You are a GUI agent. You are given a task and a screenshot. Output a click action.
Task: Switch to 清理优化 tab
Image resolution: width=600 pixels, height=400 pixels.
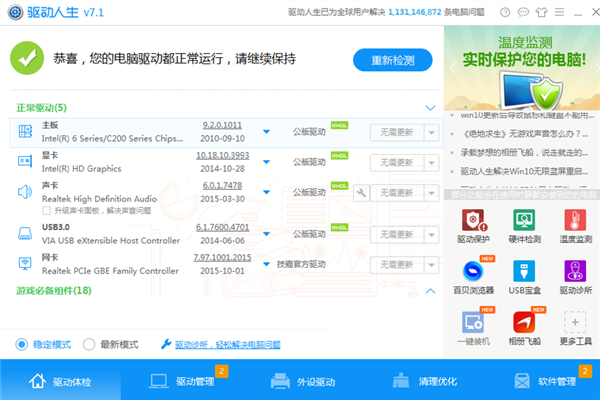(425, 381)
